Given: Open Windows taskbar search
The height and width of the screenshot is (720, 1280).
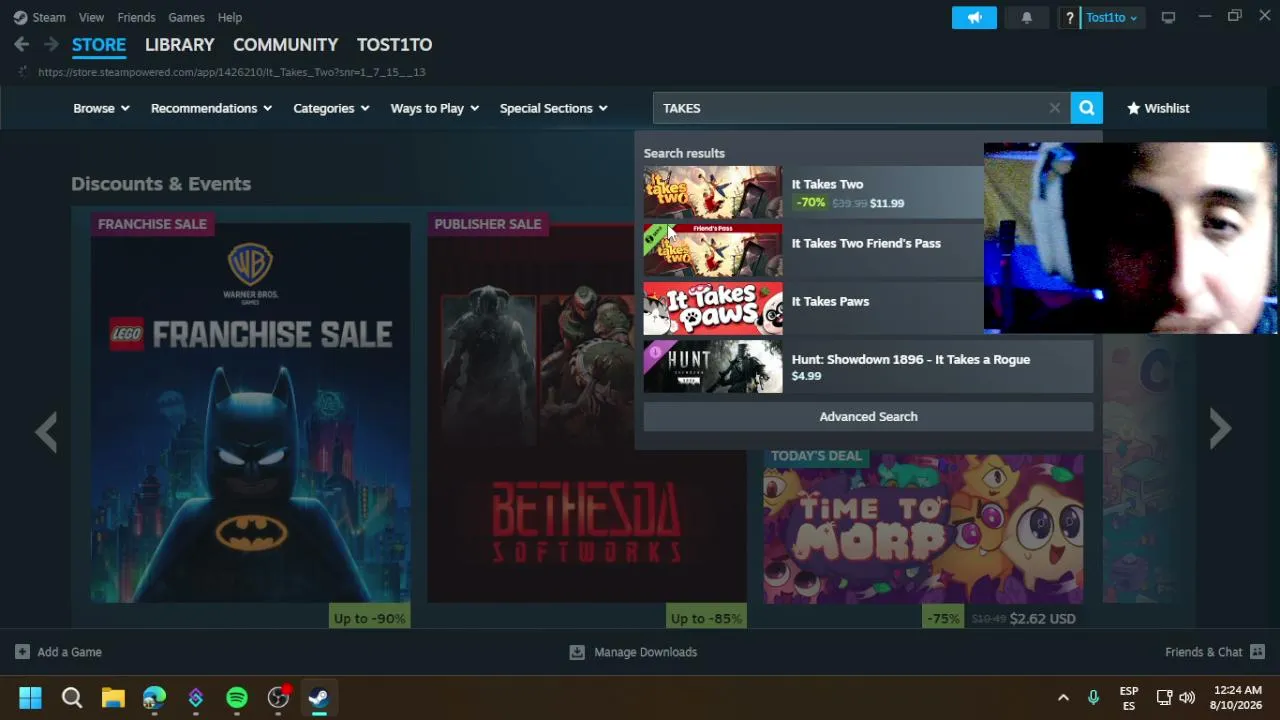Looking at the screenshot, I should 72,698.
